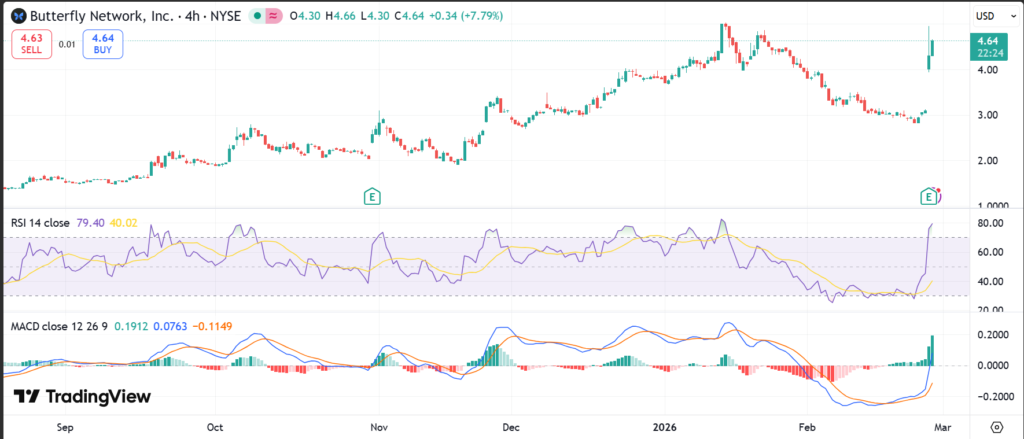Click the Feb label on time axis
This screenshot has width=1024, height=439.
coord(808,425)
